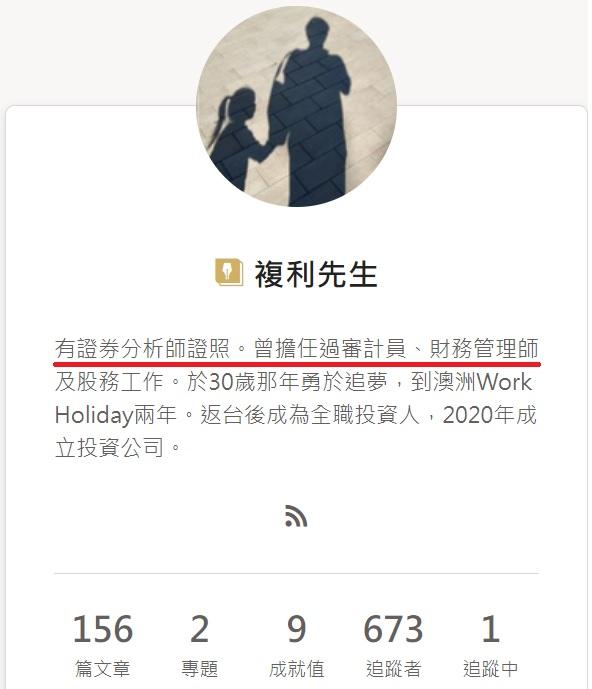Click the number 673 in stats
This screenshot has height=689, width=592.
[393, 629]
